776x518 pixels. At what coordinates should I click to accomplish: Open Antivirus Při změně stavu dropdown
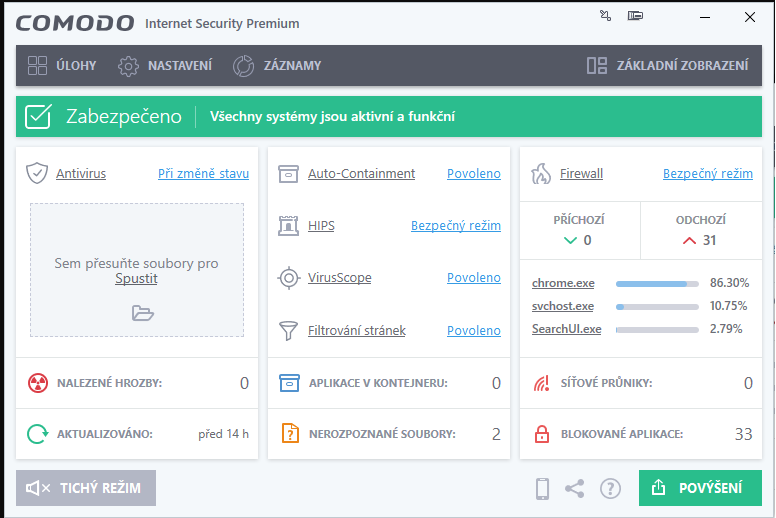(203, 173)
